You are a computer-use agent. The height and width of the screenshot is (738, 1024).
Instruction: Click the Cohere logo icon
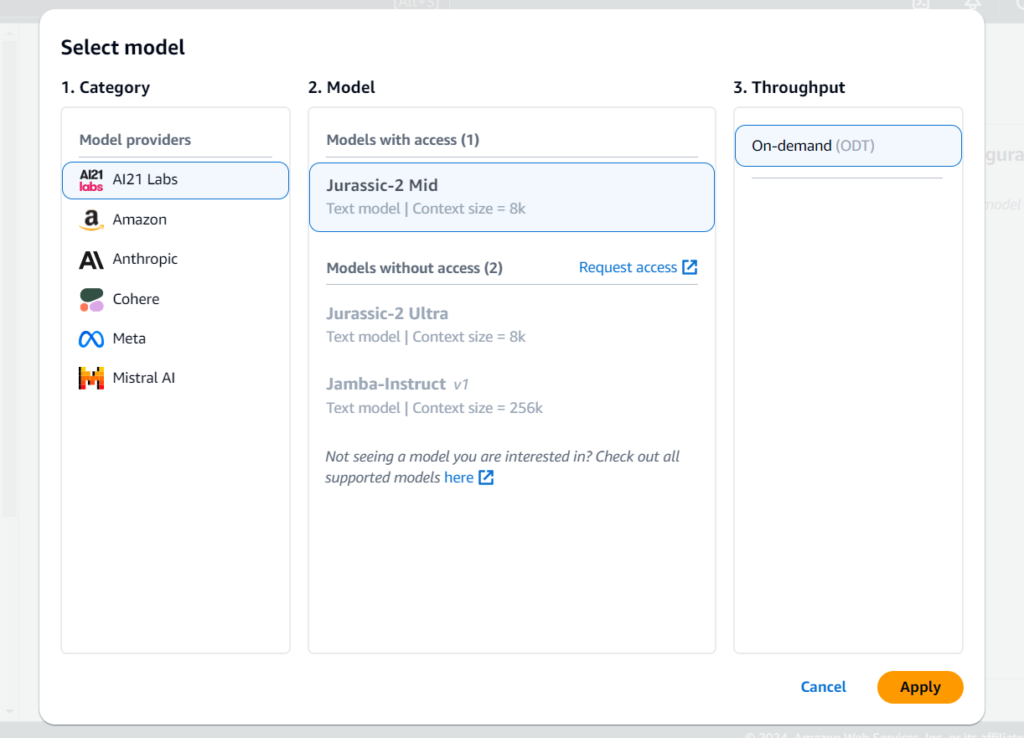coord(90,298)
